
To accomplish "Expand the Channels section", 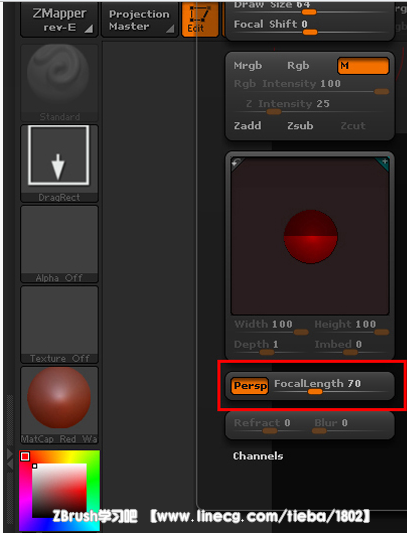I will pos(258,456).
